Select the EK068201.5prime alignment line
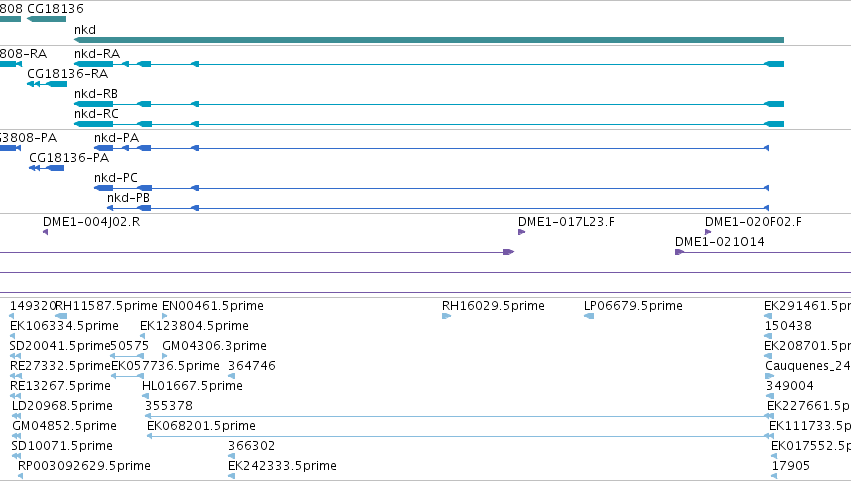The width and height of the screenshot is (851, 481). point(460,436)
